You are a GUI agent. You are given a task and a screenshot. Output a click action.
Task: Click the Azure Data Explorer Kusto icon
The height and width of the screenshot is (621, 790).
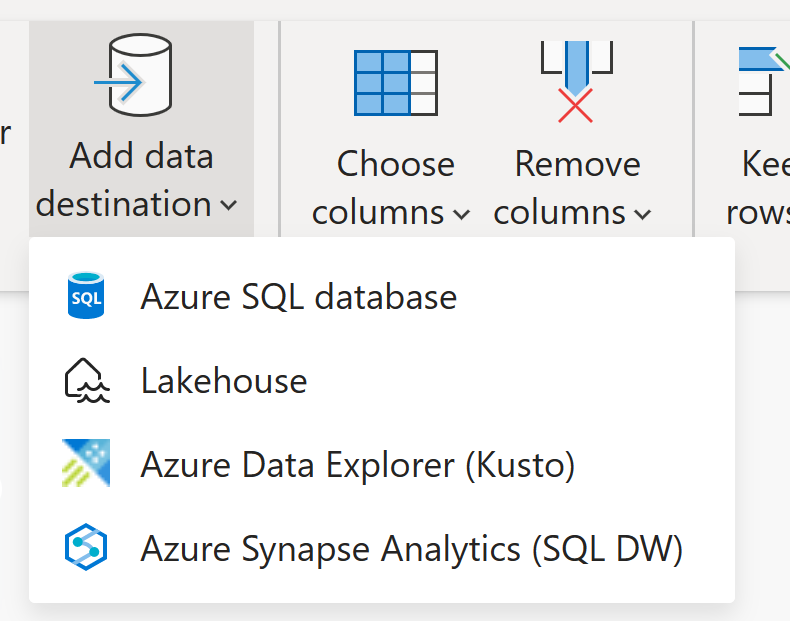86,464
